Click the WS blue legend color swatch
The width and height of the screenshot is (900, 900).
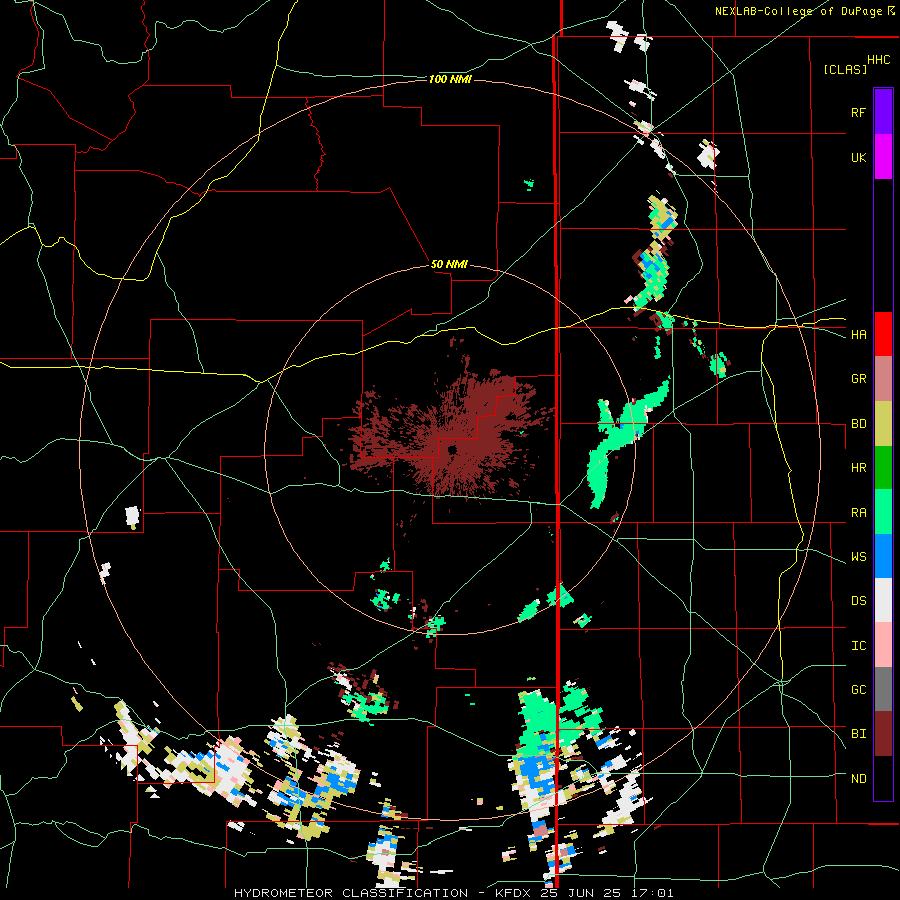(x=883, y=556)
